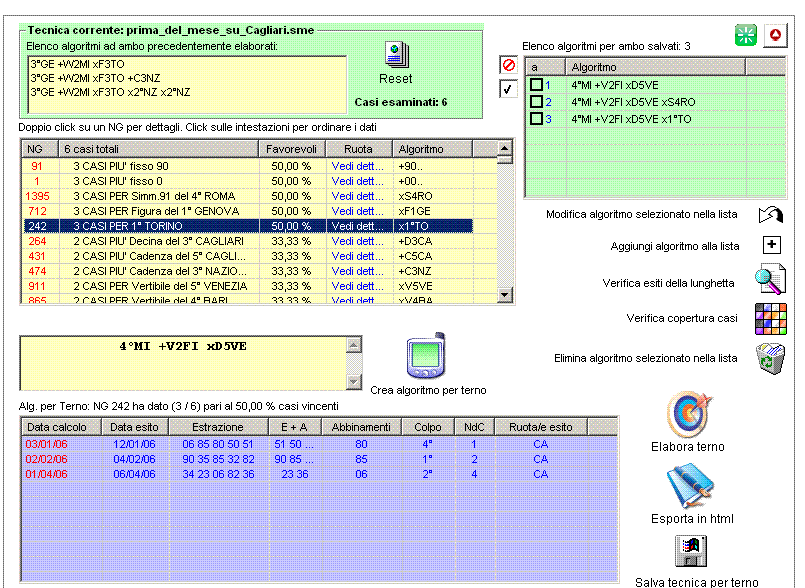Click the target icon for Elabora terno
The image size is (805, 588).
pos(689,415)
